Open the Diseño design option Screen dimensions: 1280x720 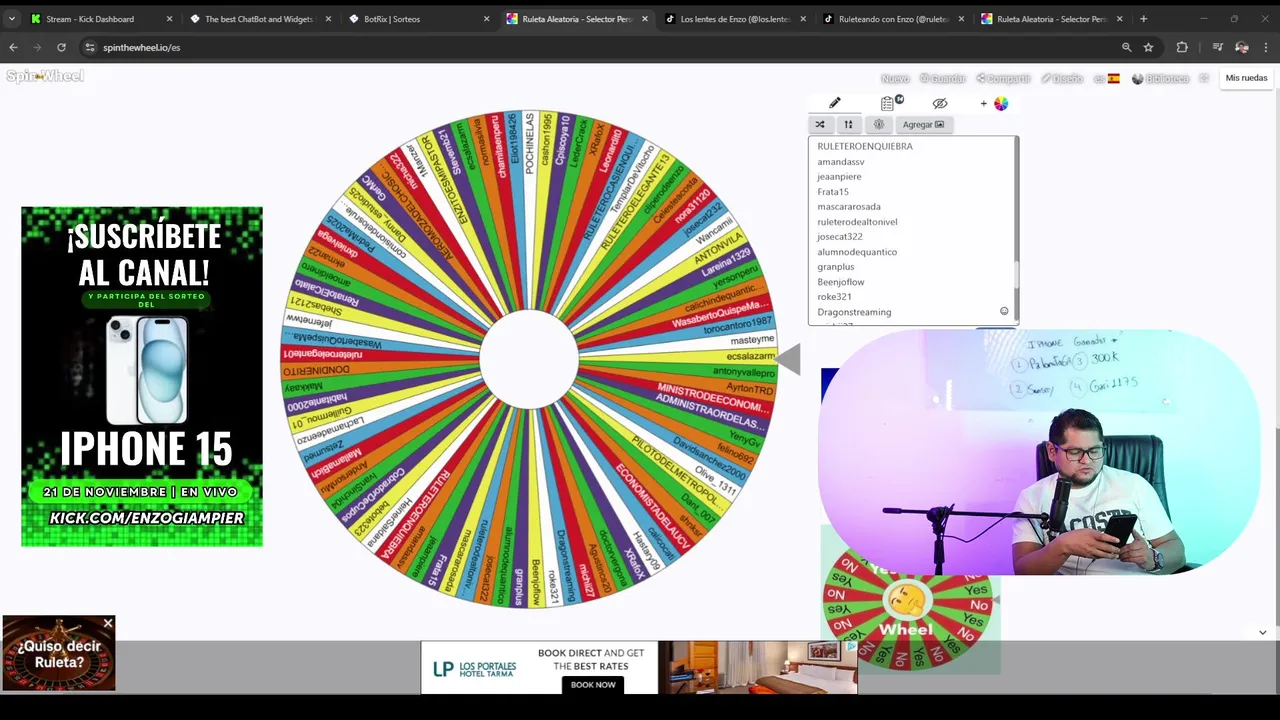point(1062,78)
